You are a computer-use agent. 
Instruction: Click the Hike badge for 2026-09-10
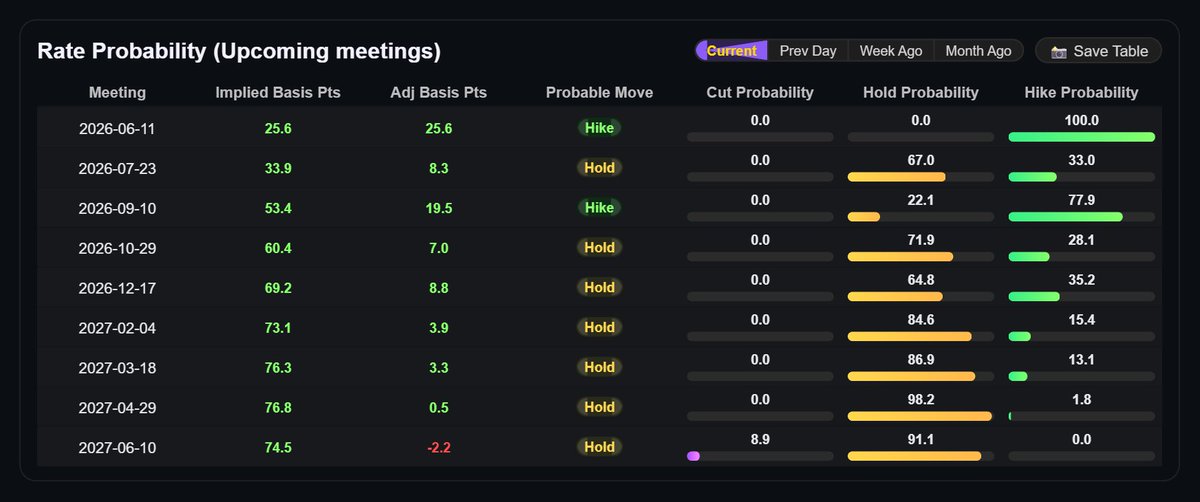pyautogui.click(x=599, y=207)
